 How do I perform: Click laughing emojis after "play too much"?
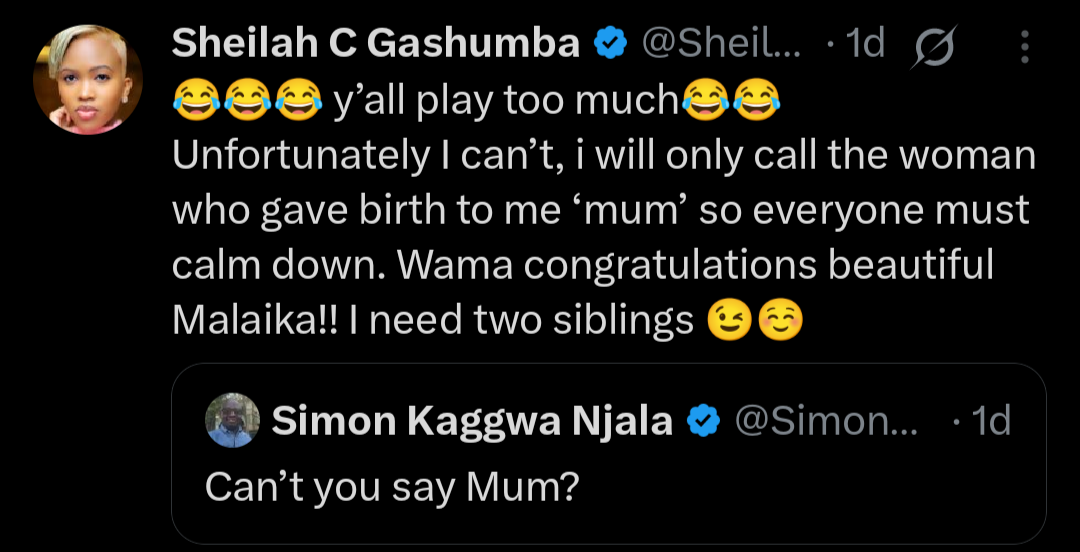click(x=731, y=99)
